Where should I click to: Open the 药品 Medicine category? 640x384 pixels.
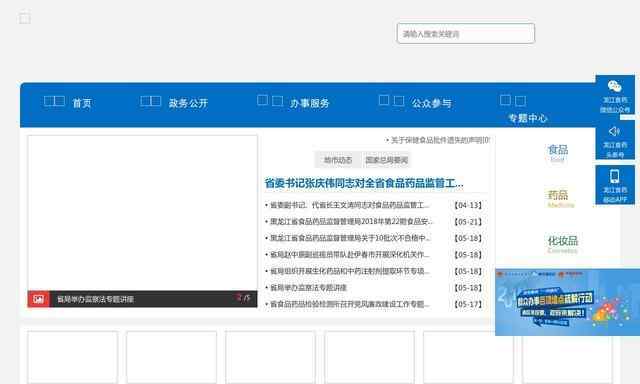click(x=560, y=199)
